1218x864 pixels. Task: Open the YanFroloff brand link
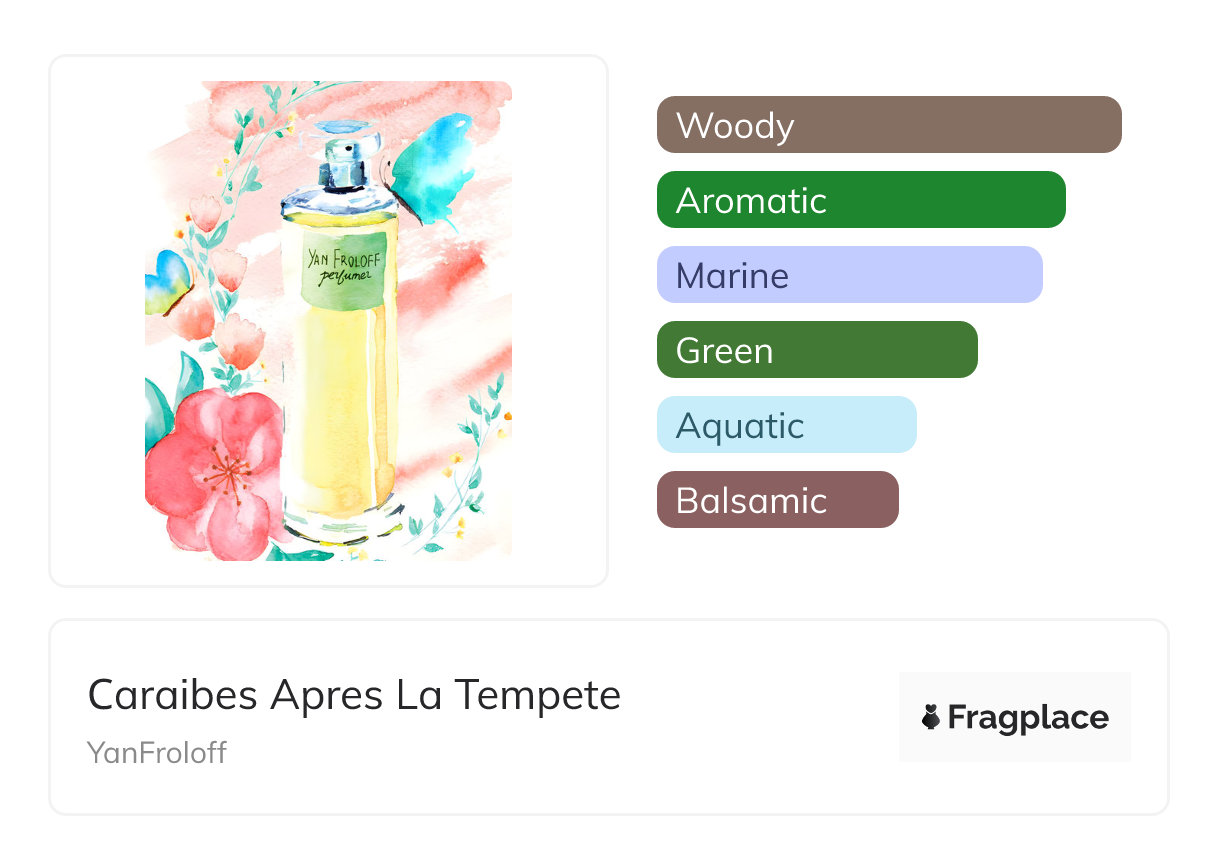pyautogui.click(x=157, y=752)
